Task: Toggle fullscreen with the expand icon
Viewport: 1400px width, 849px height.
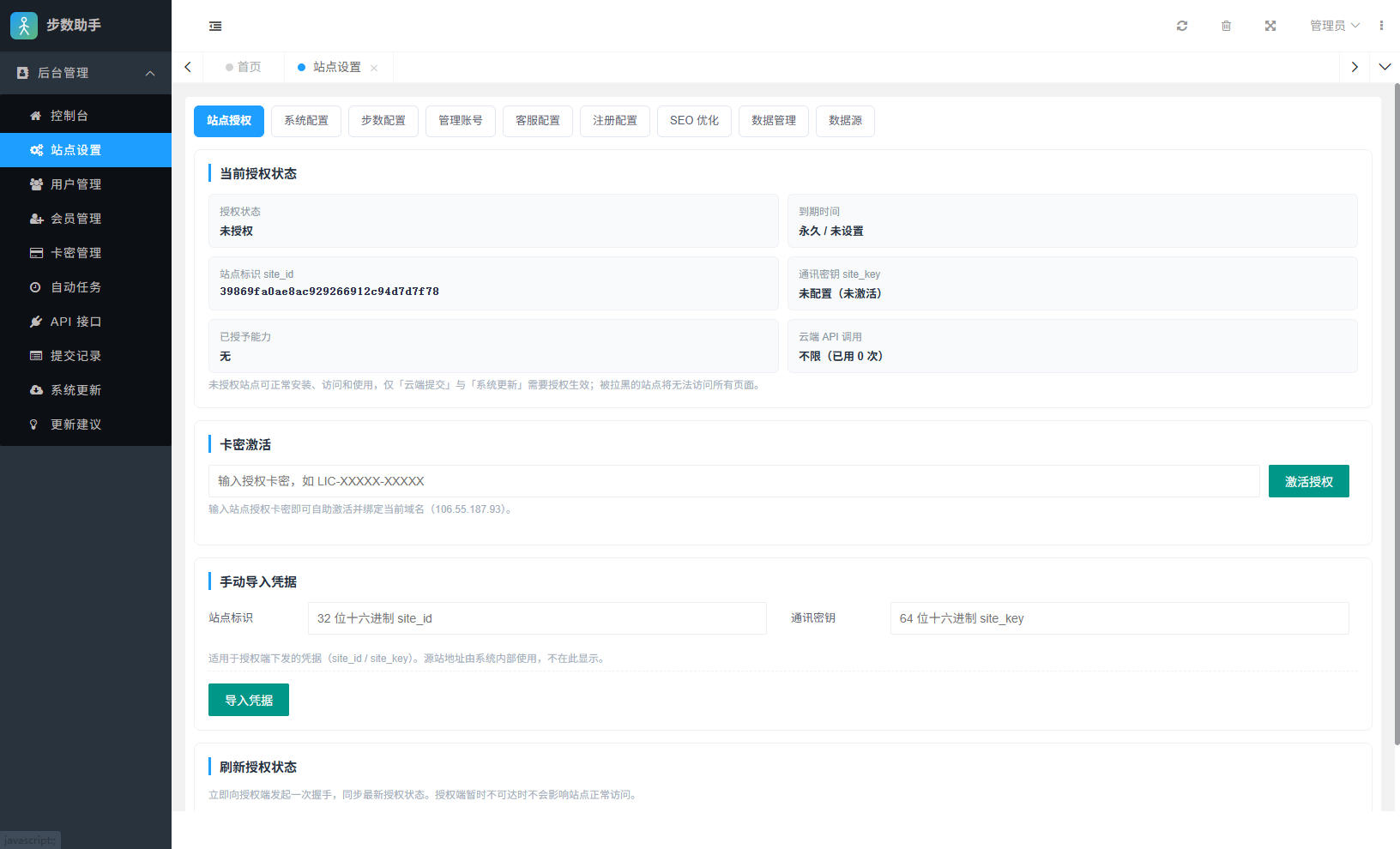Action: 1270,26
